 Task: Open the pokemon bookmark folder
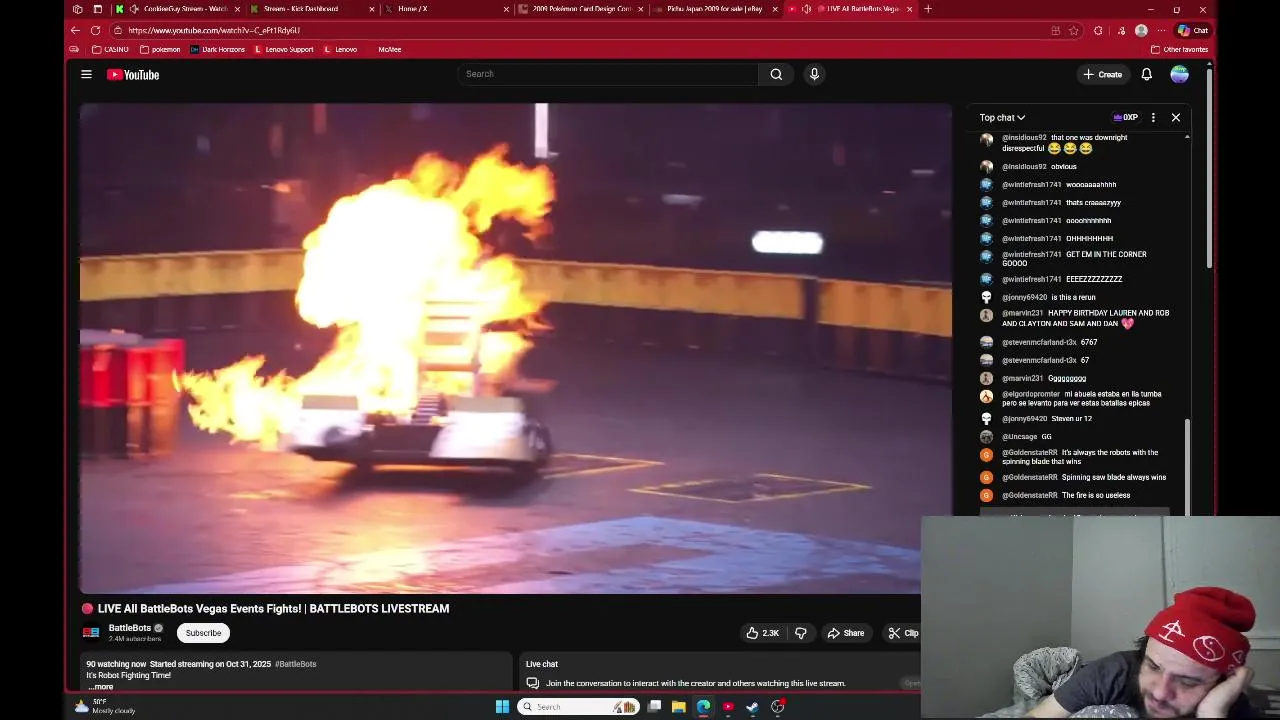coord(160,49)
